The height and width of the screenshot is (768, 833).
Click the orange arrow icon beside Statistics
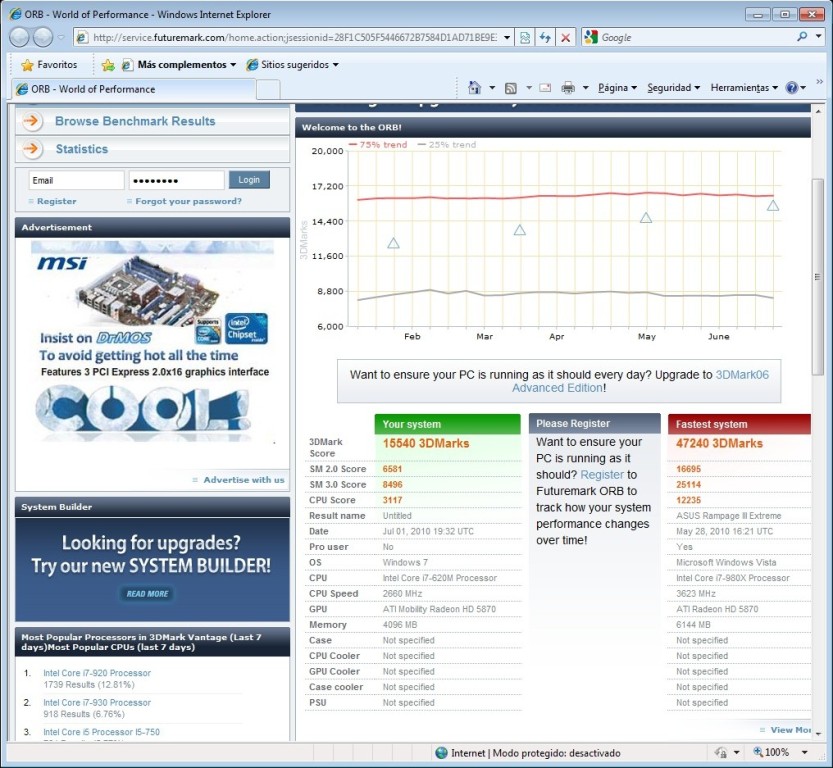(x=32, y=149)
